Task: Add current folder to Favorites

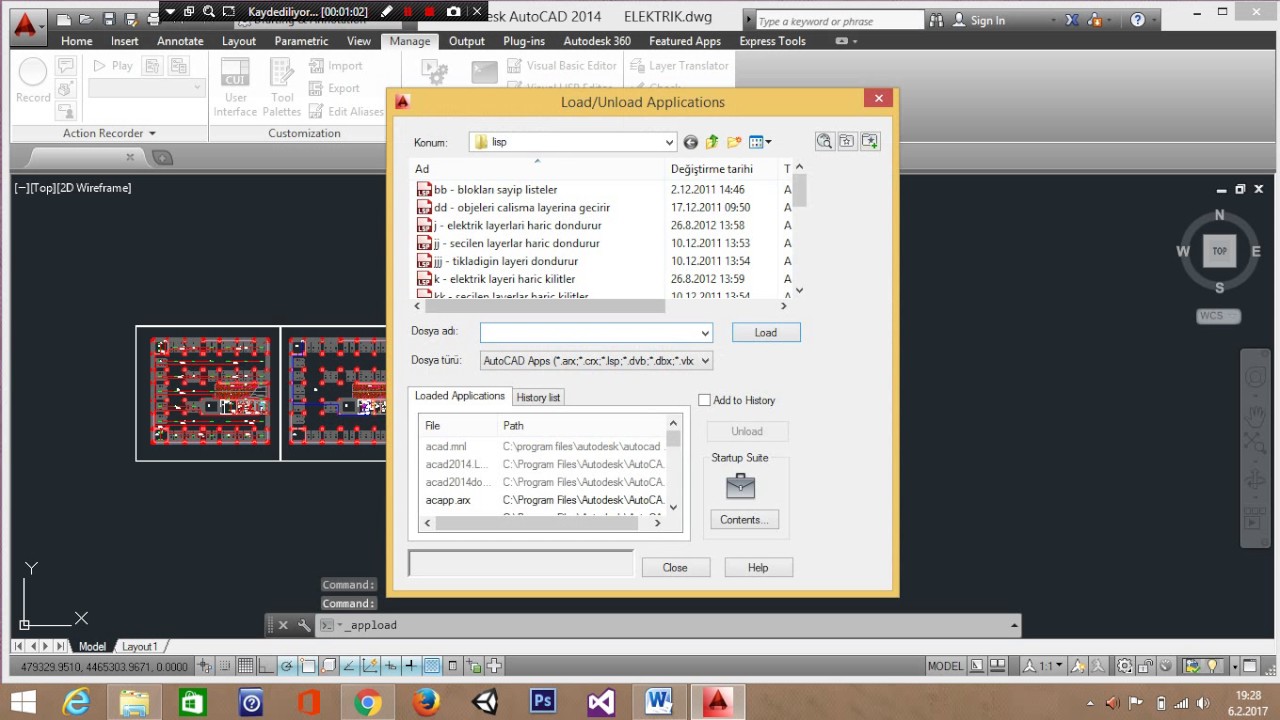Action: [870, 142]
